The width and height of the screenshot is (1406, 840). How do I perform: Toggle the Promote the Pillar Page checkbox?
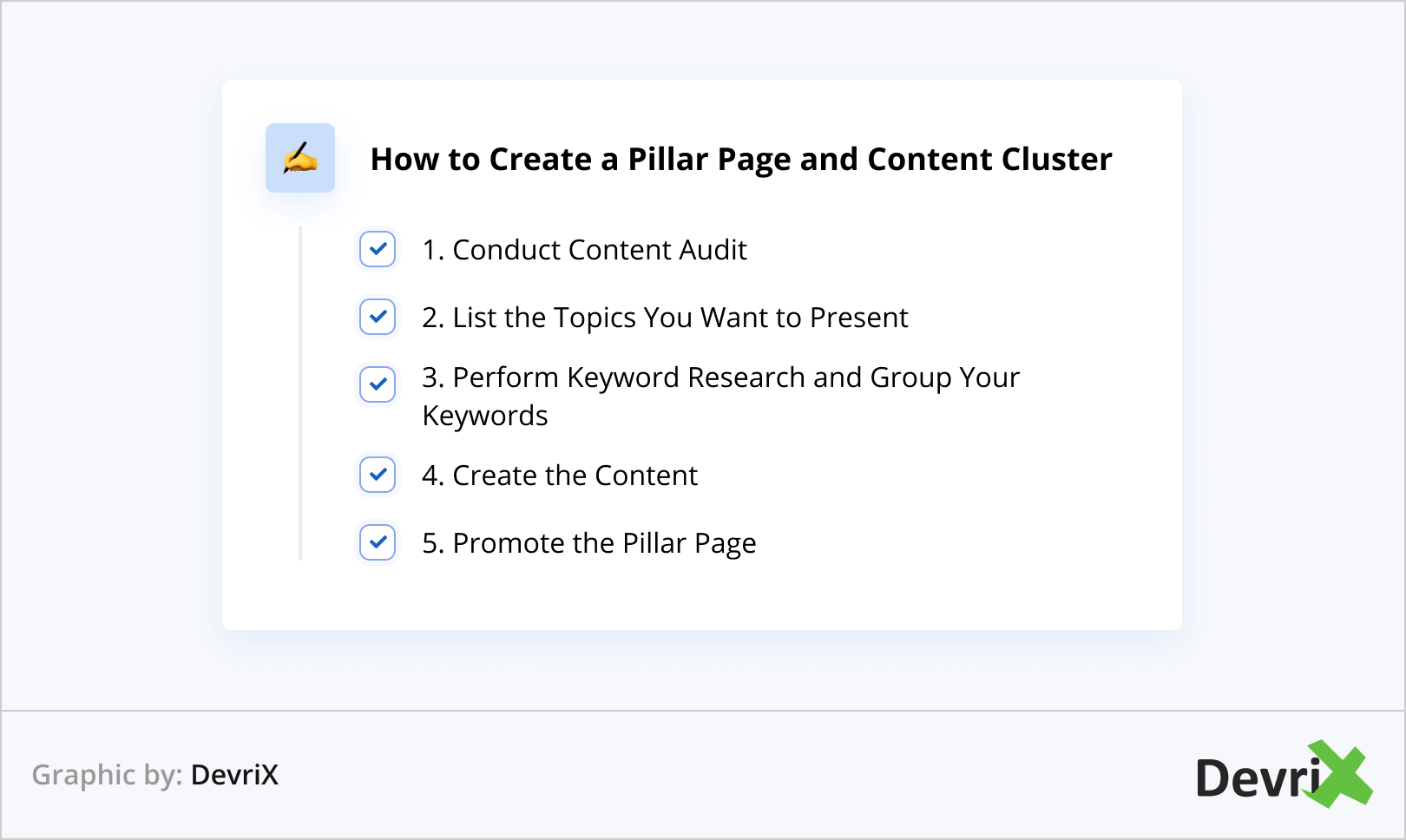click(378, 542)
